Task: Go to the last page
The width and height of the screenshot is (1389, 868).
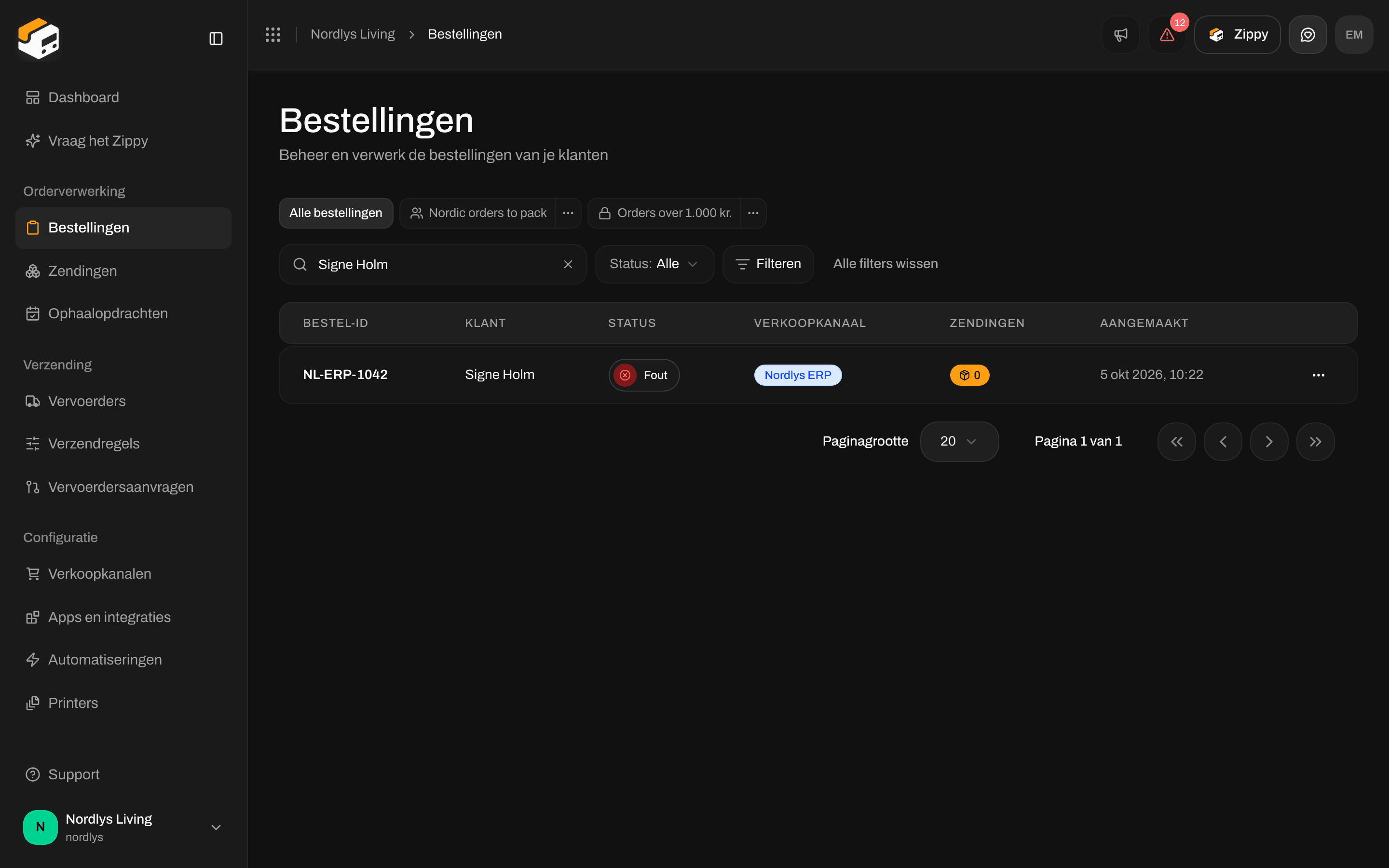Action: [1315, 441]
